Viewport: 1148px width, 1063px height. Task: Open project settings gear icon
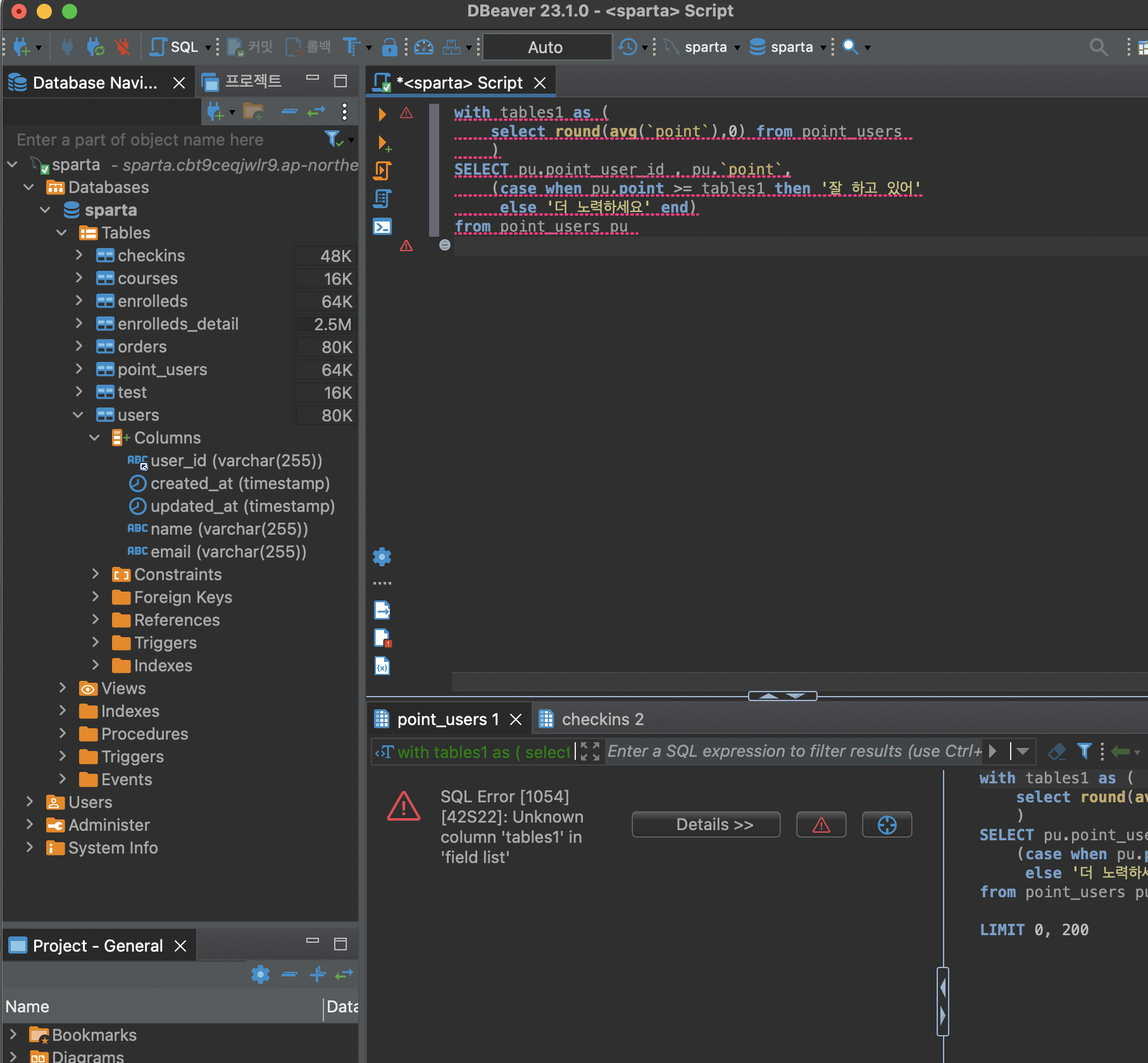(x=260, y=974)
